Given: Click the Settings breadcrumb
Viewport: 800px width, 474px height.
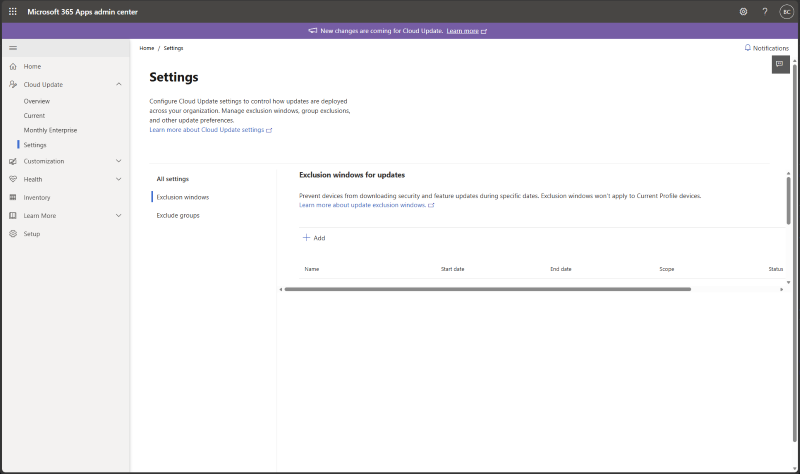Looking at the screenshot, I should 173,48.
